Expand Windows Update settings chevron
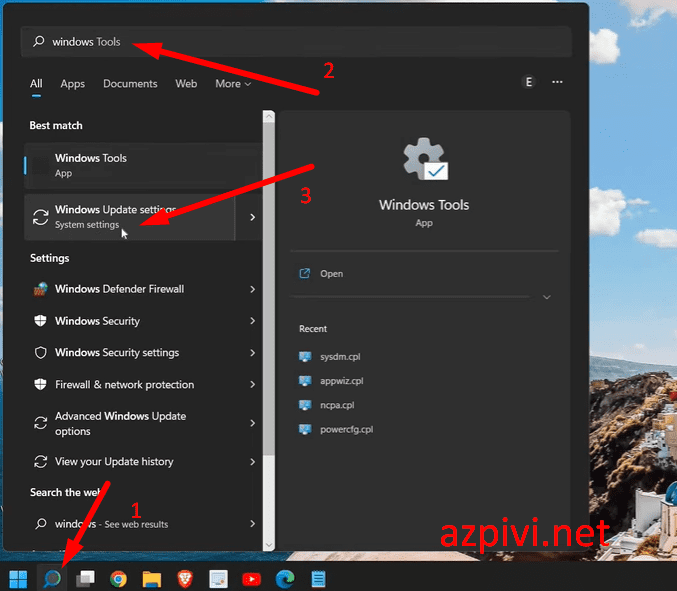 point(253,217)
